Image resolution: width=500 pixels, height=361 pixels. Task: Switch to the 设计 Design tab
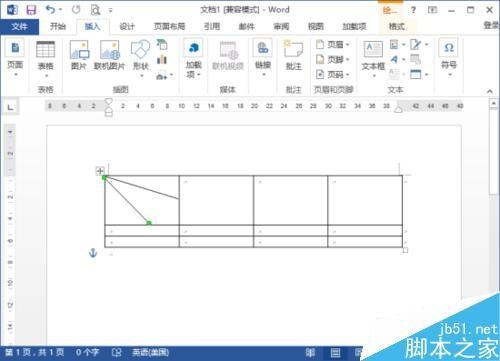point(127,26)
